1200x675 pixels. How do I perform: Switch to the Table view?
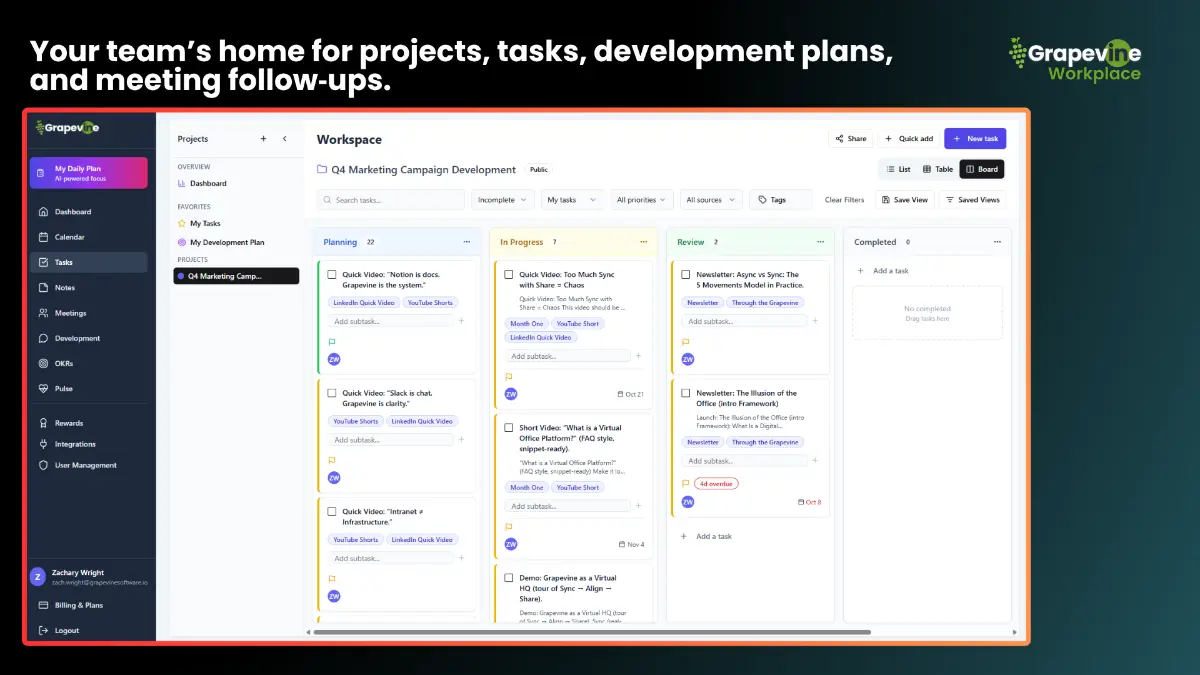coord(938,168)
